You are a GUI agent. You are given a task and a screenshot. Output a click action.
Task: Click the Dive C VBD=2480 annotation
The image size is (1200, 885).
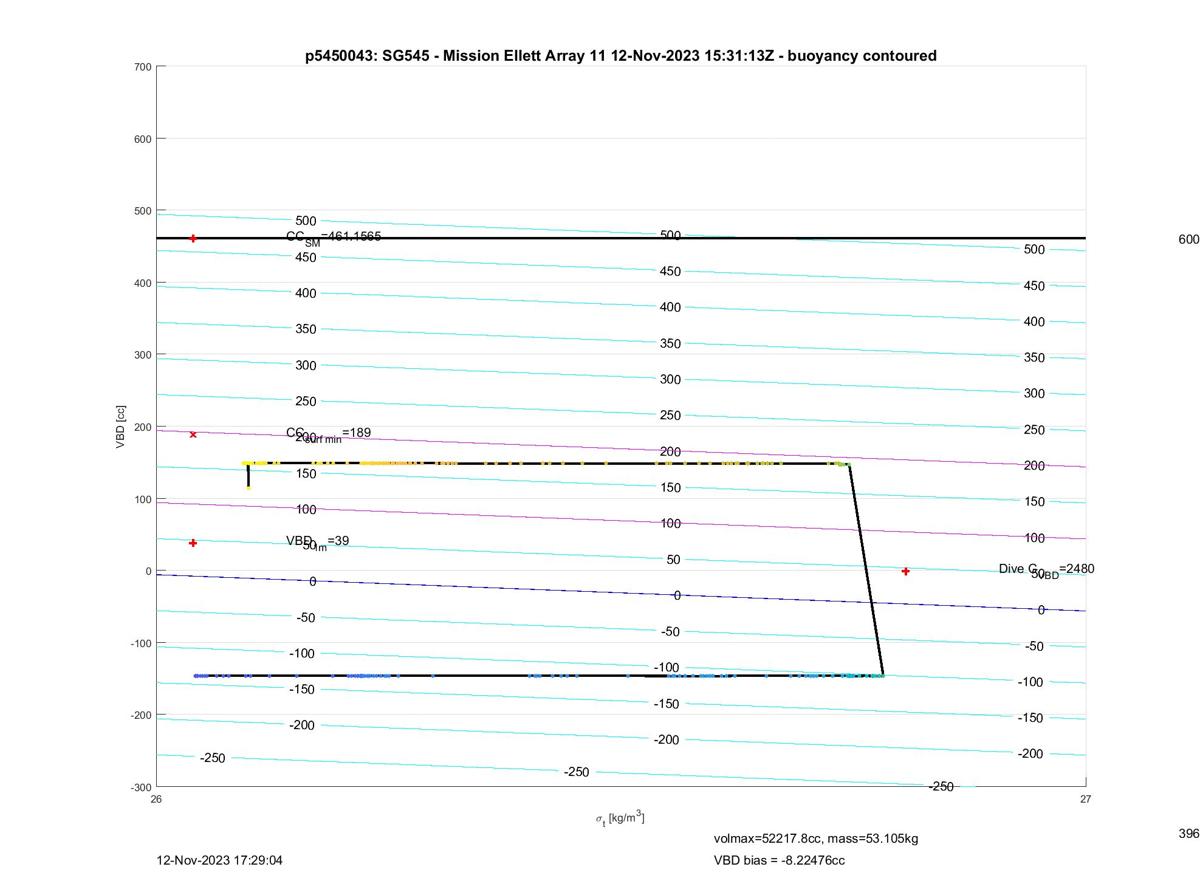(1046, 570)
